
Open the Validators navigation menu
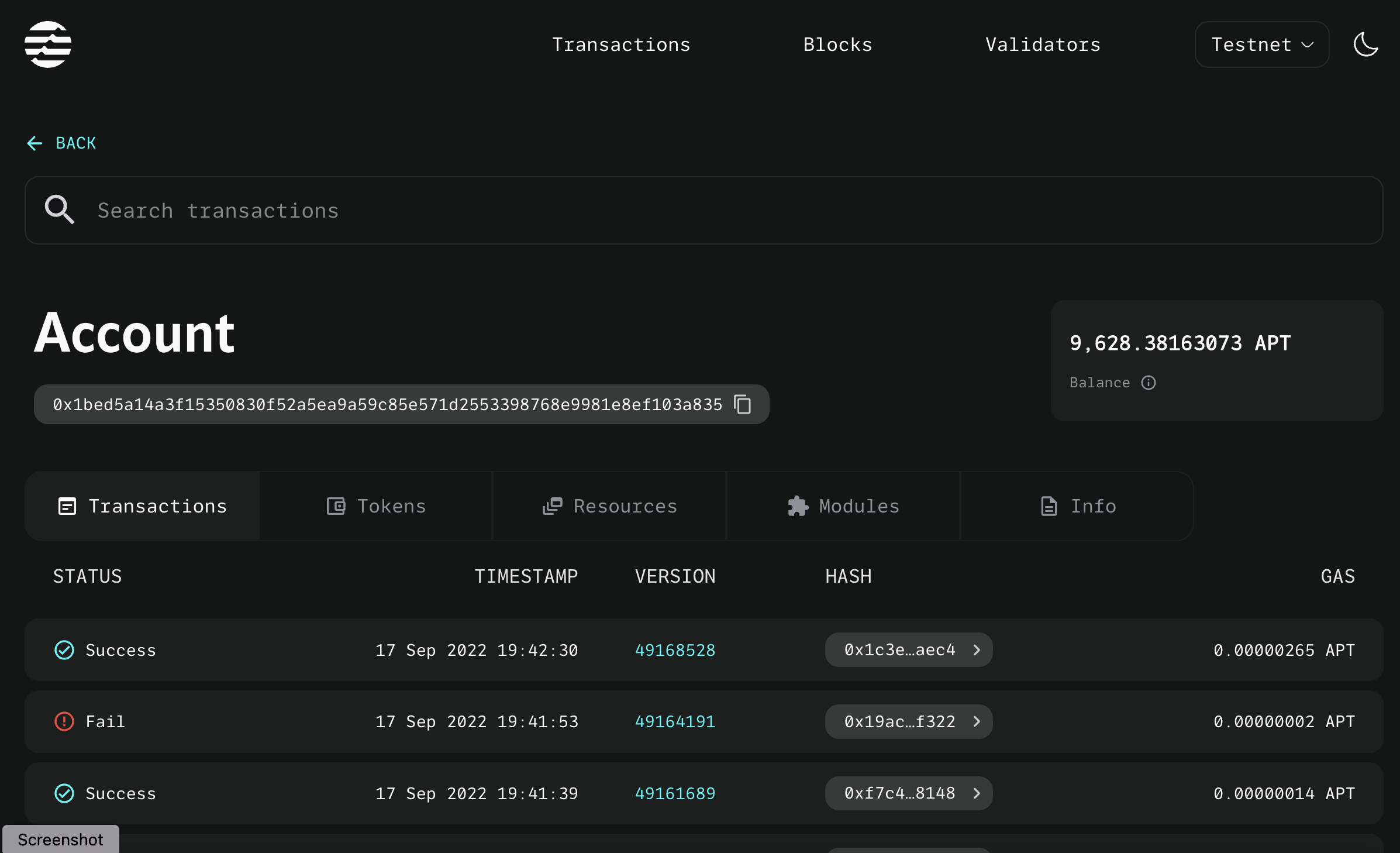pyautogui.click(x=1043, y=44)
